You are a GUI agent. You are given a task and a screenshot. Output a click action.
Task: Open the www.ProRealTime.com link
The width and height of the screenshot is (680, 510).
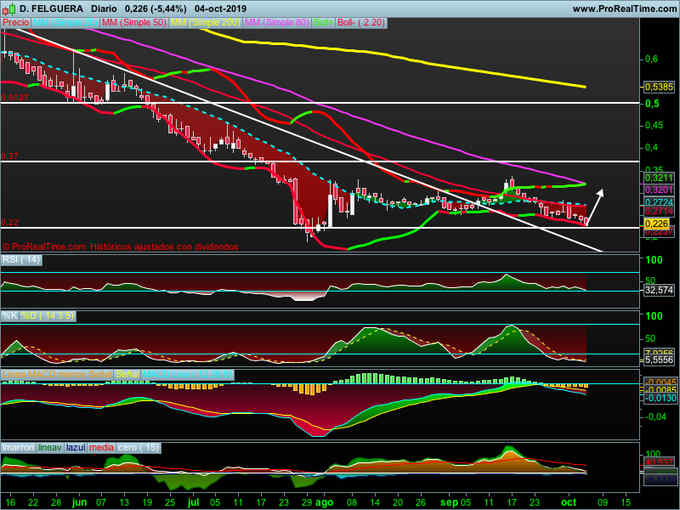pos(625,9)
